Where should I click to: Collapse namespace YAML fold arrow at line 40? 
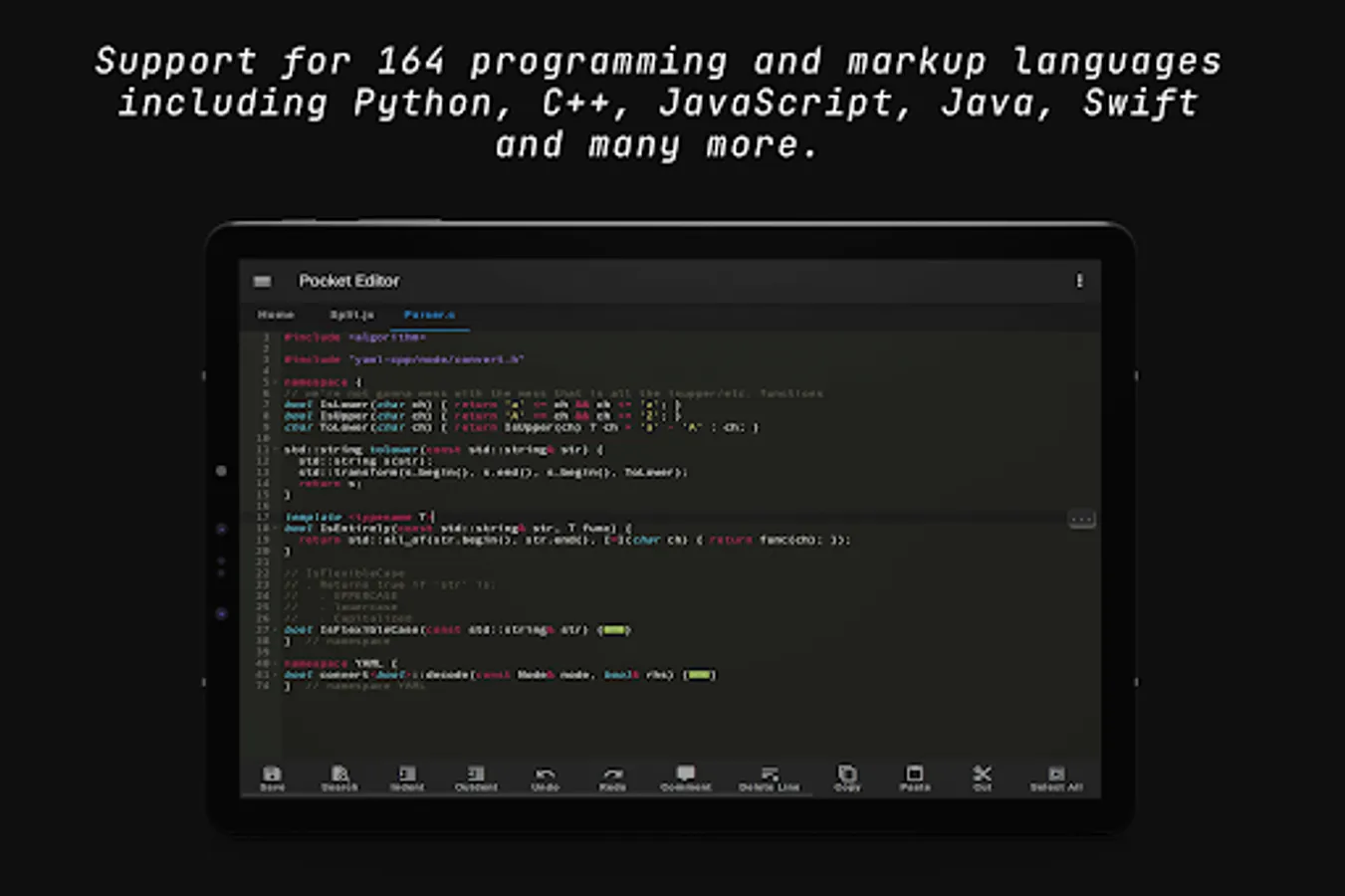click(x=276, y=663)
